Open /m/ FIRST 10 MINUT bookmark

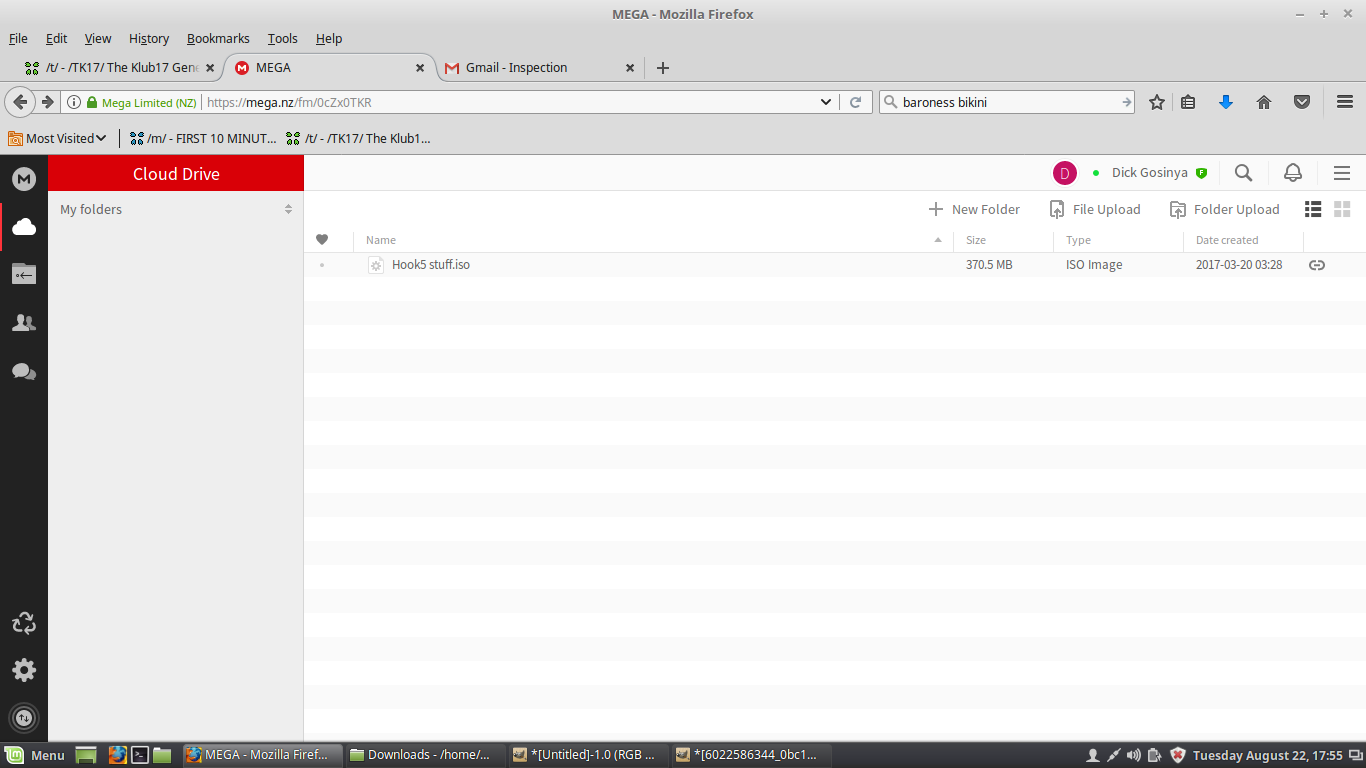(x=203, y=138)
